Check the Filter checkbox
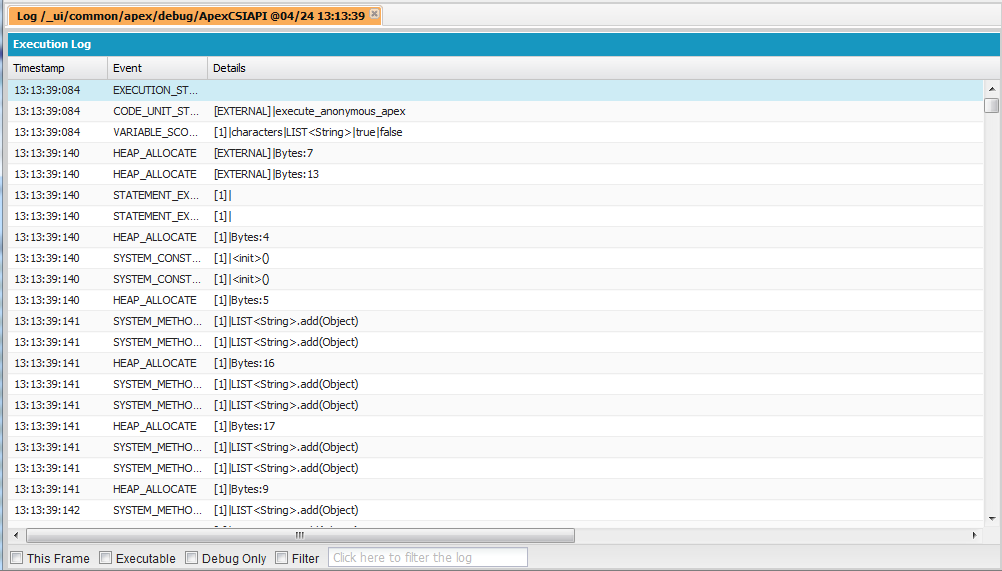Image resolution: width=1002 pixels, height=571 pixels. (x=281, y=558)
